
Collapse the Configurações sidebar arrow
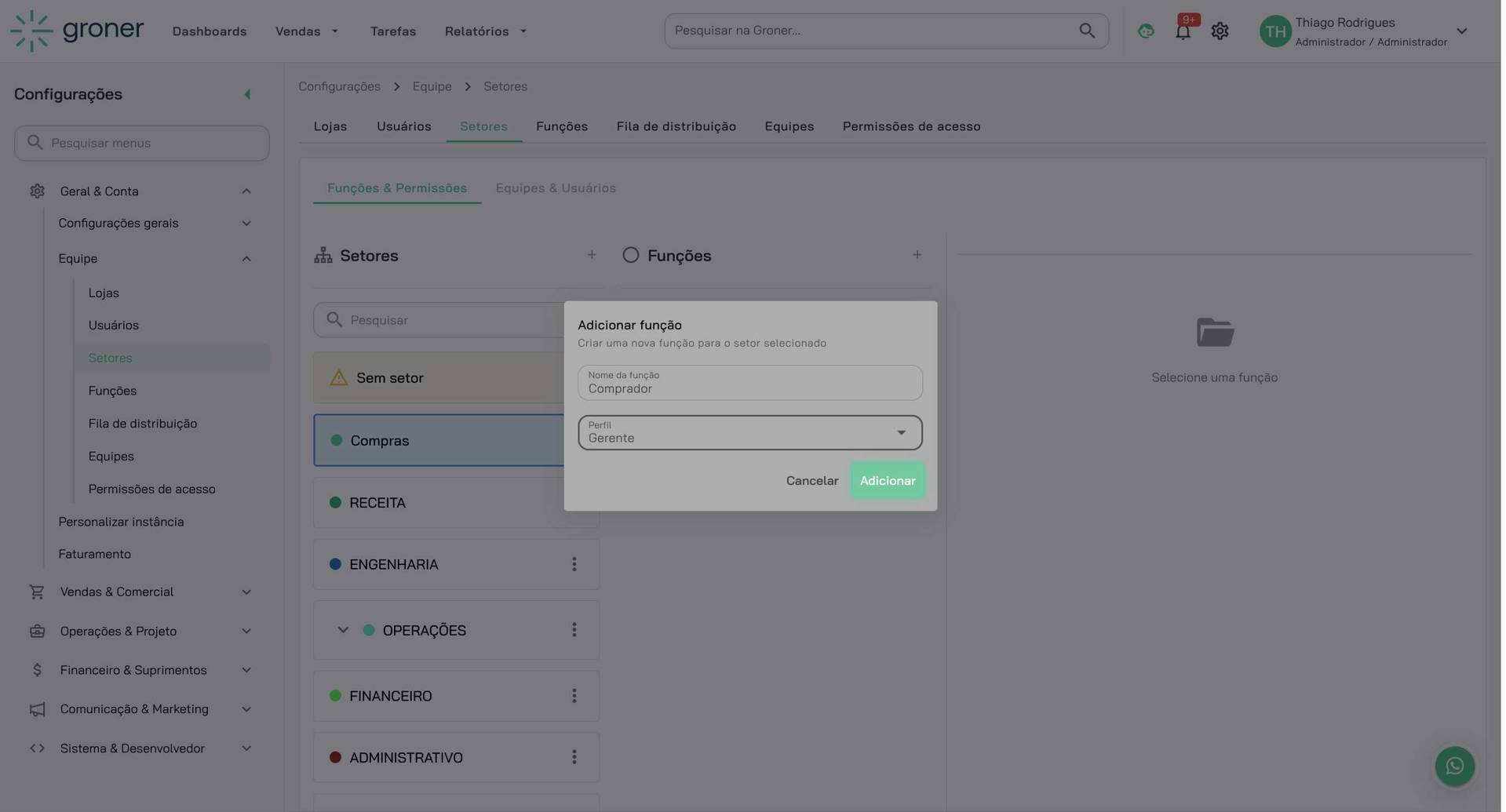click(247, 95)
